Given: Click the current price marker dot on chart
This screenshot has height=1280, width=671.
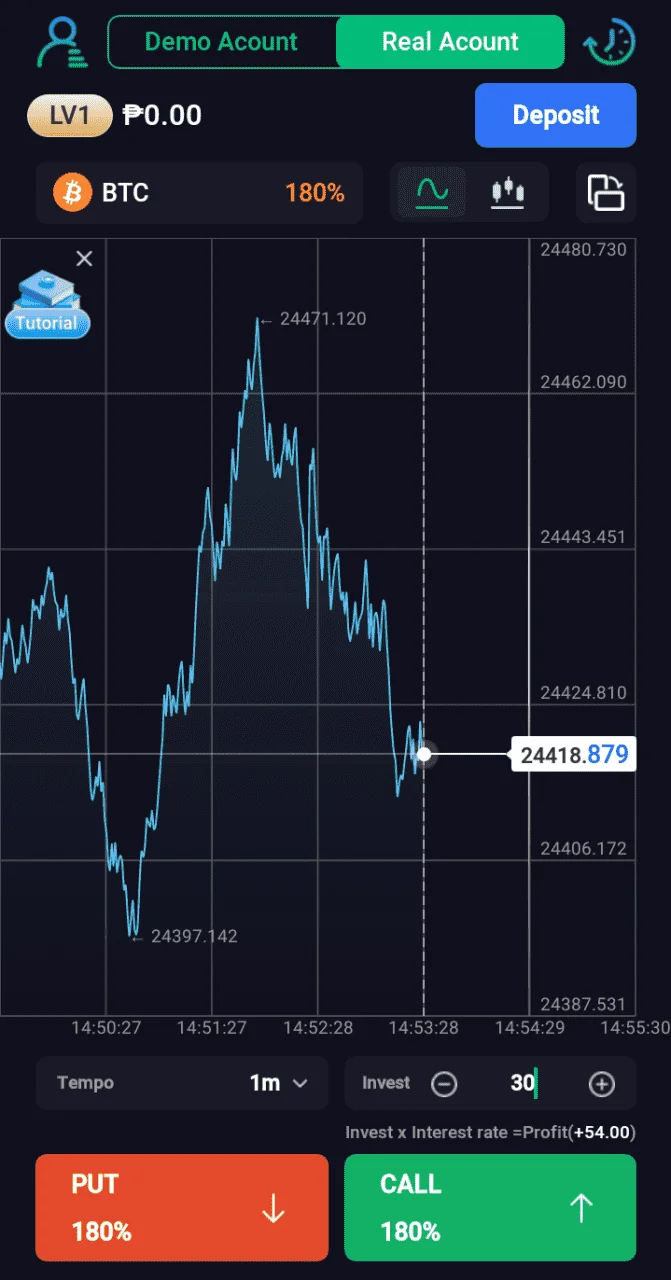Looking at the screenshot, I should point(424,754).
